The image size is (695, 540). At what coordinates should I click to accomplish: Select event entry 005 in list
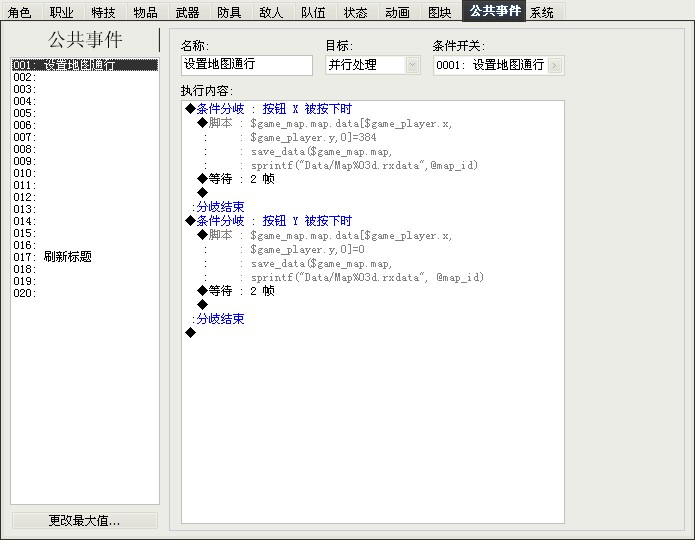coord(85,113)
